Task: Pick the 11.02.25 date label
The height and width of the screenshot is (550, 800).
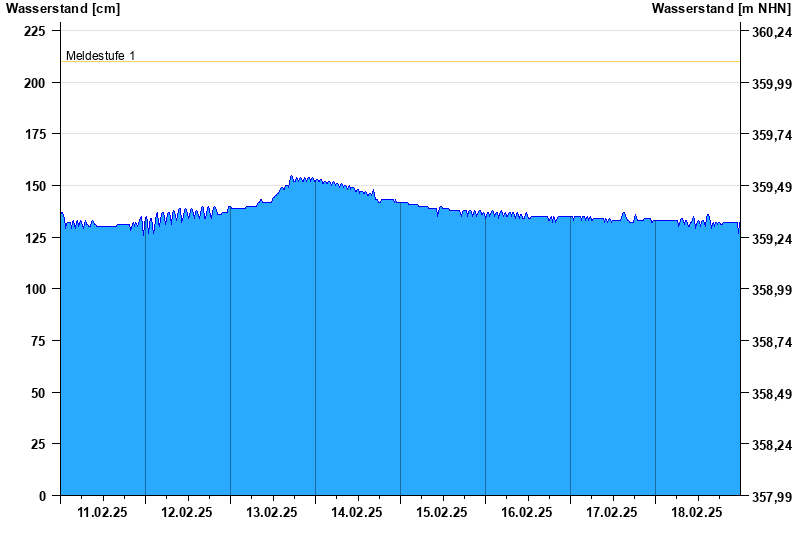Action: 102,512
